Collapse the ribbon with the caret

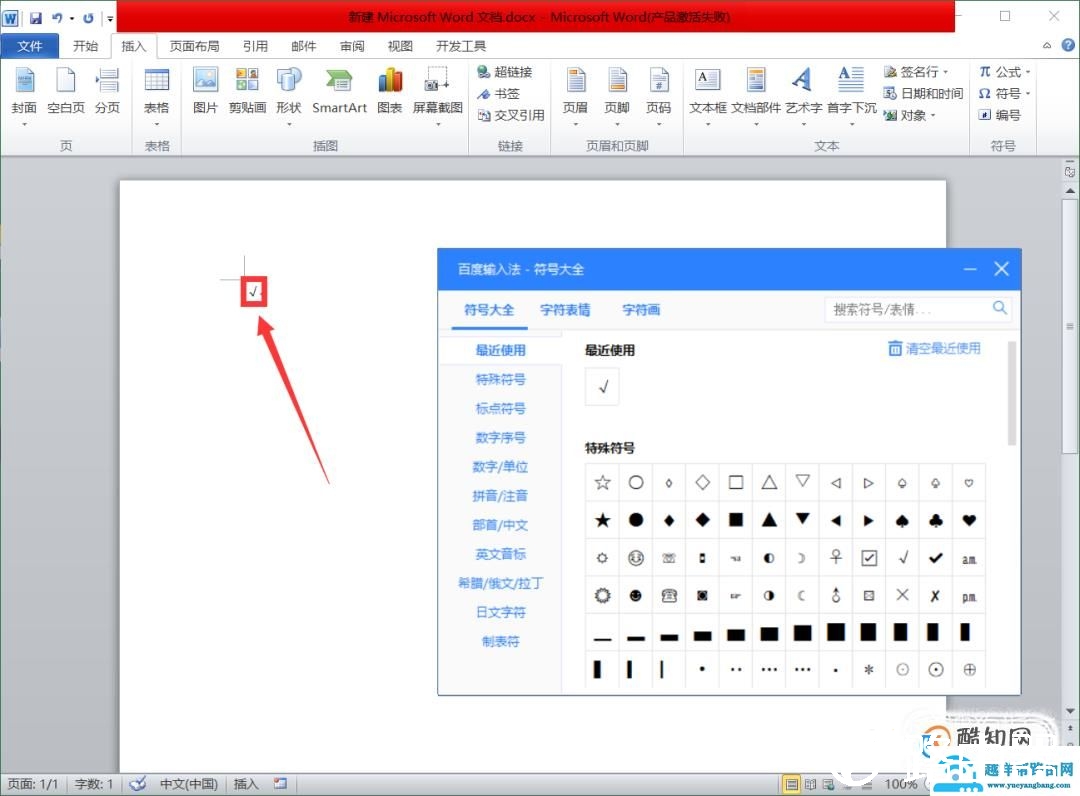[1047, 45]
